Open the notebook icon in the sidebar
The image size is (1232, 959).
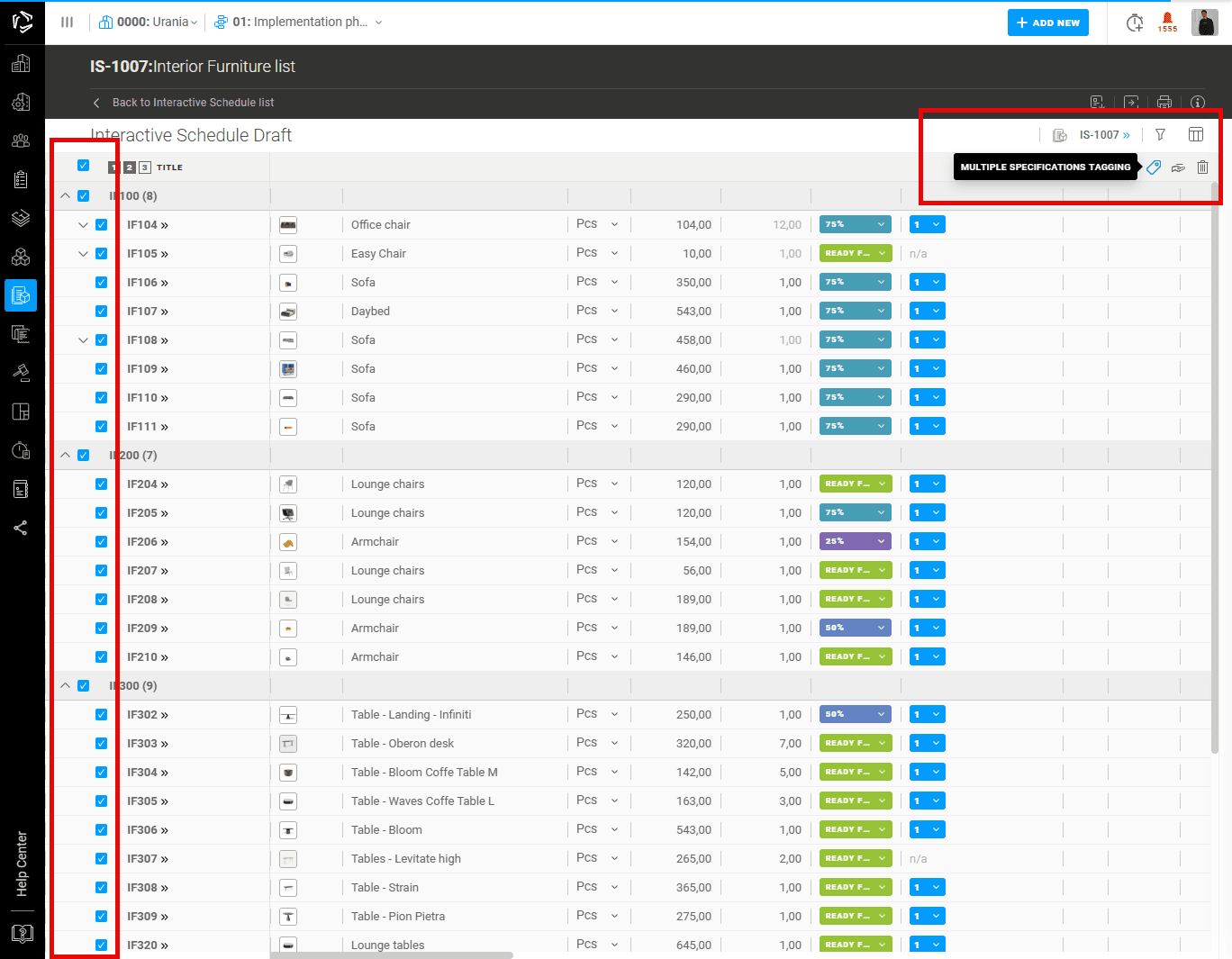21,489
